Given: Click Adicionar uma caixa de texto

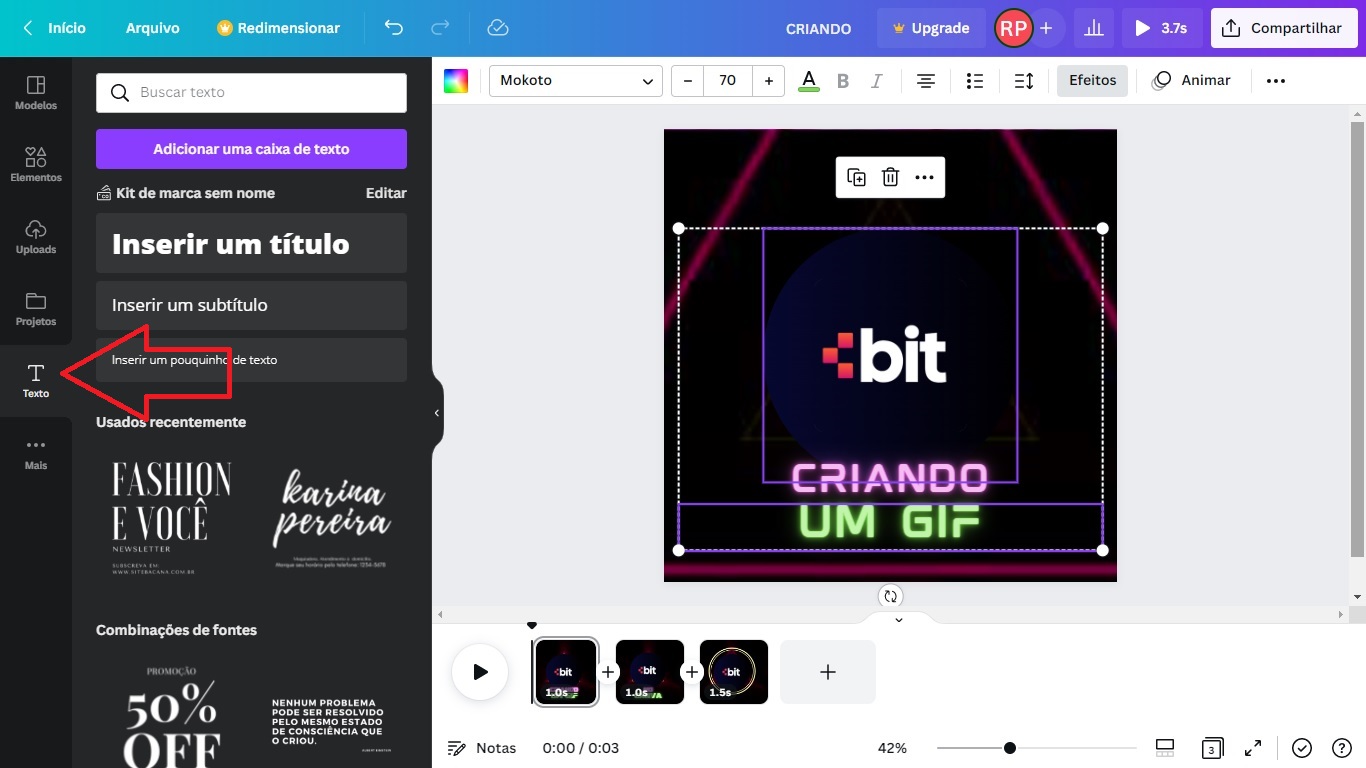Looking at the screenshot, I should tap(250, 148).
